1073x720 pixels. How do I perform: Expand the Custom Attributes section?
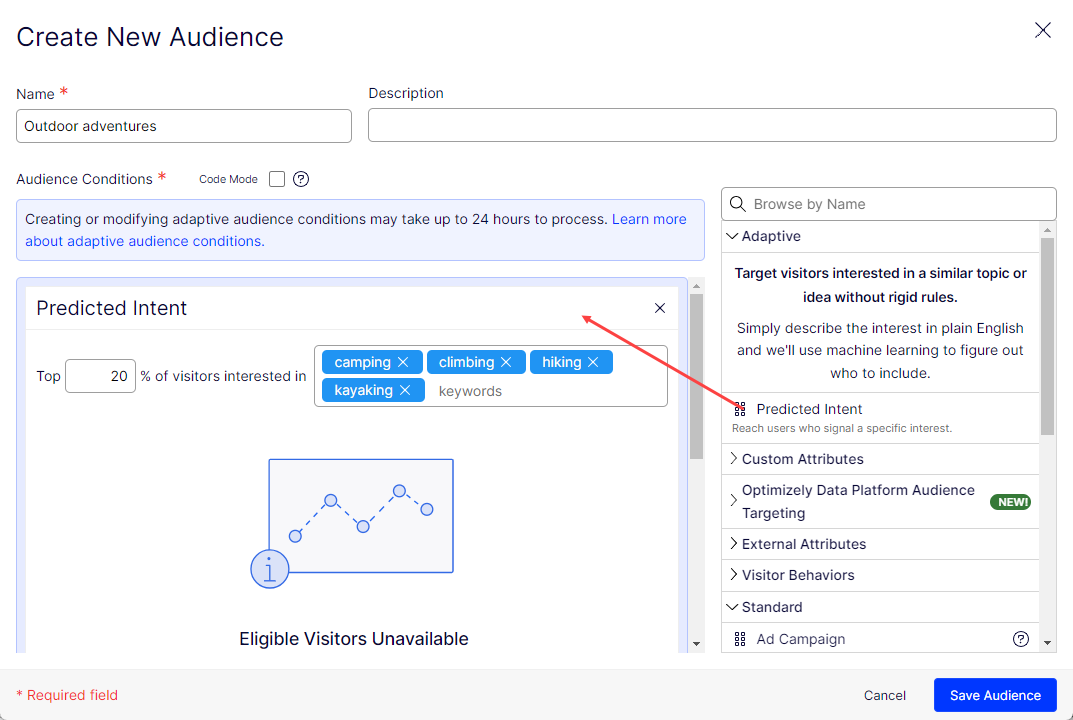pos(802,459)
